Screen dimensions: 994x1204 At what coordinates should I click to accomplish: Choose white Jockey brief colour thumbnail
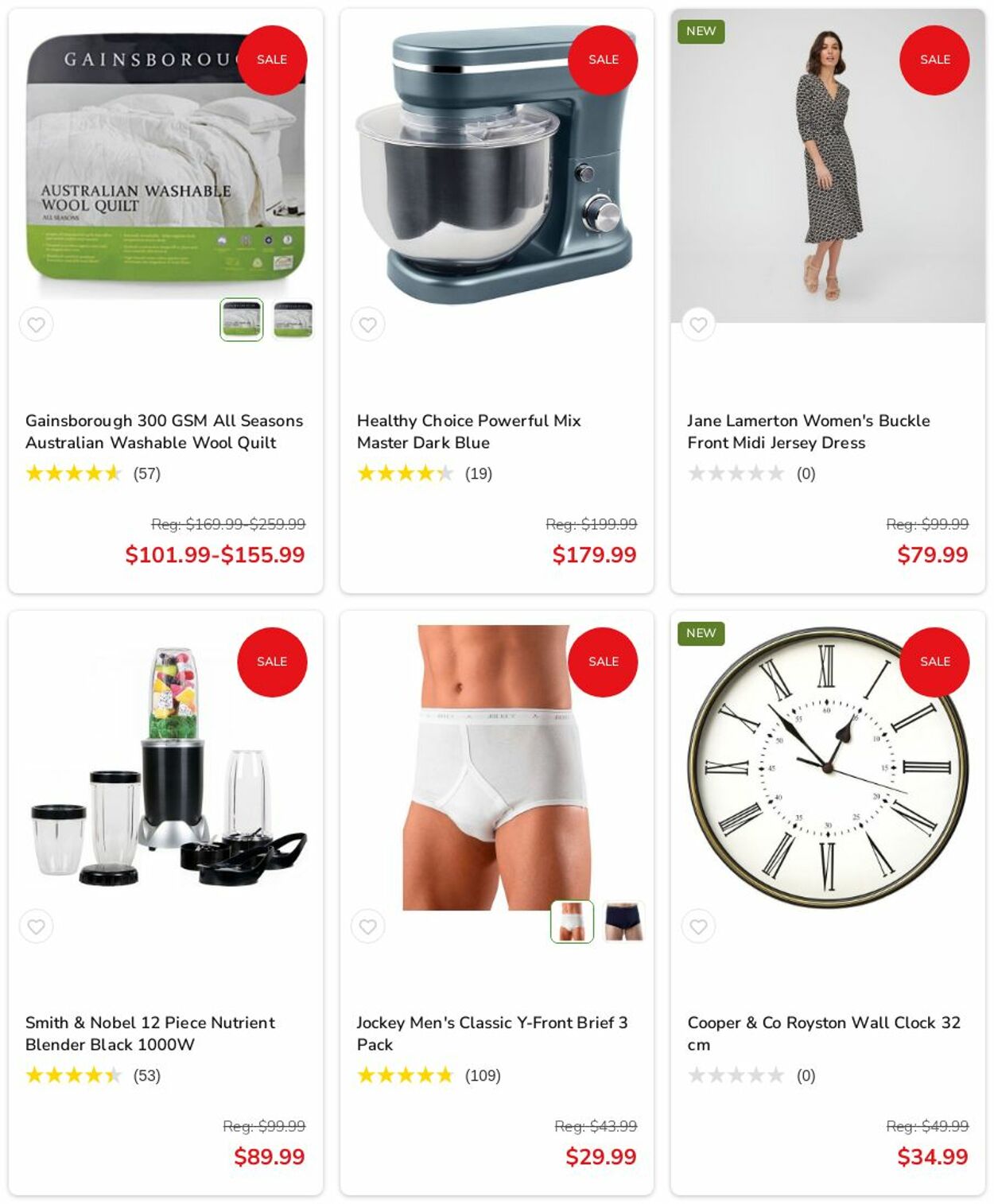[573, 922]
